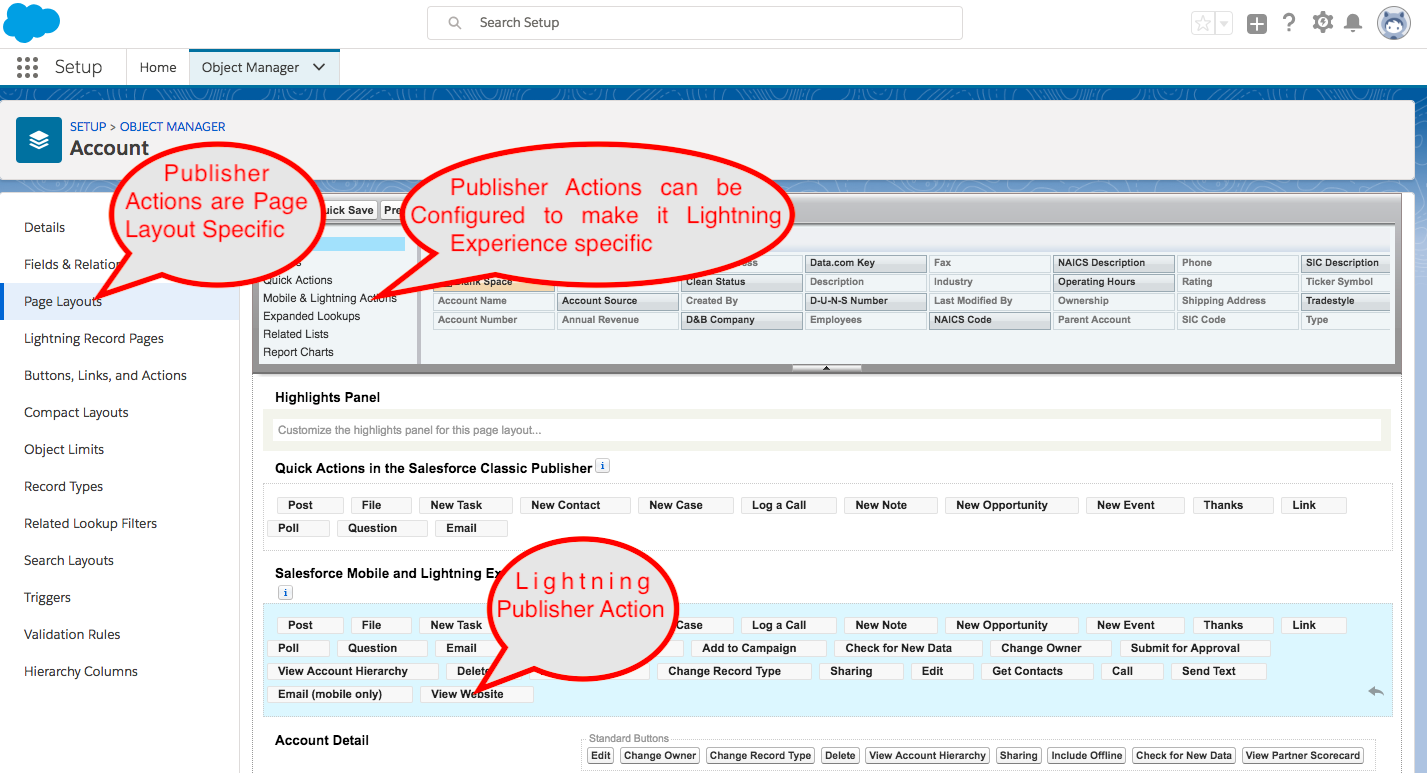Click Include Offline standard button
This screenshot has width=1427, height=773.
[1087, 756]
